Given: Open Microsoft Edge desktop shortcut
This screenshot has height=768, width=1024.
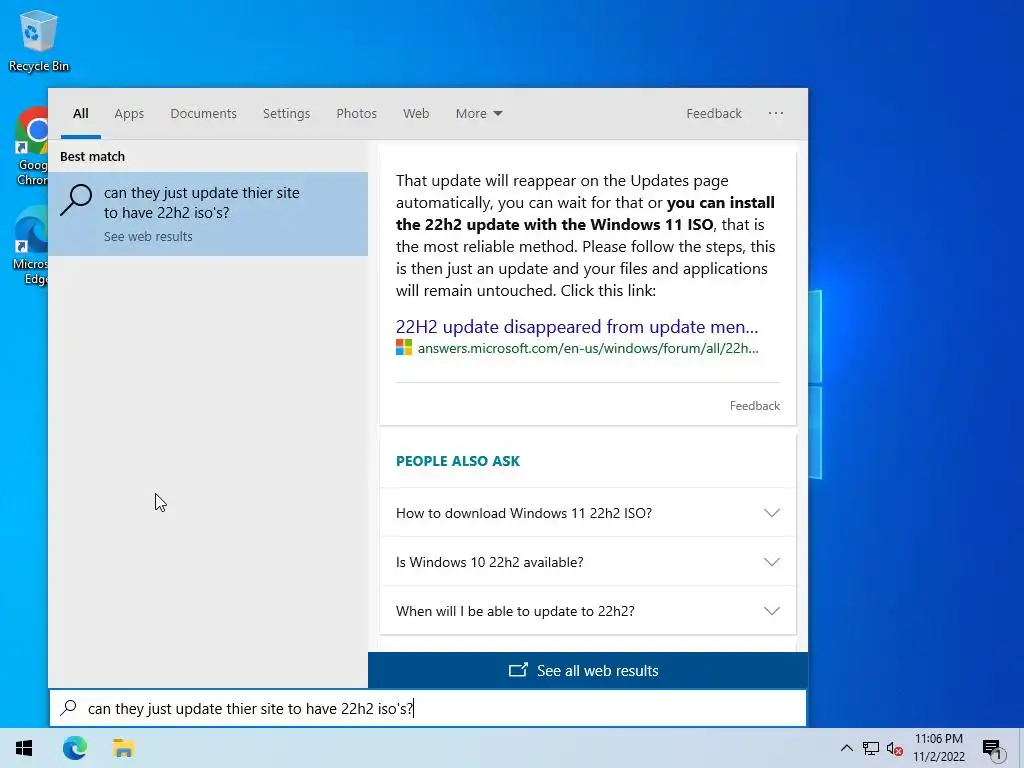Looking at the screenshot, I should pos(31,246).
